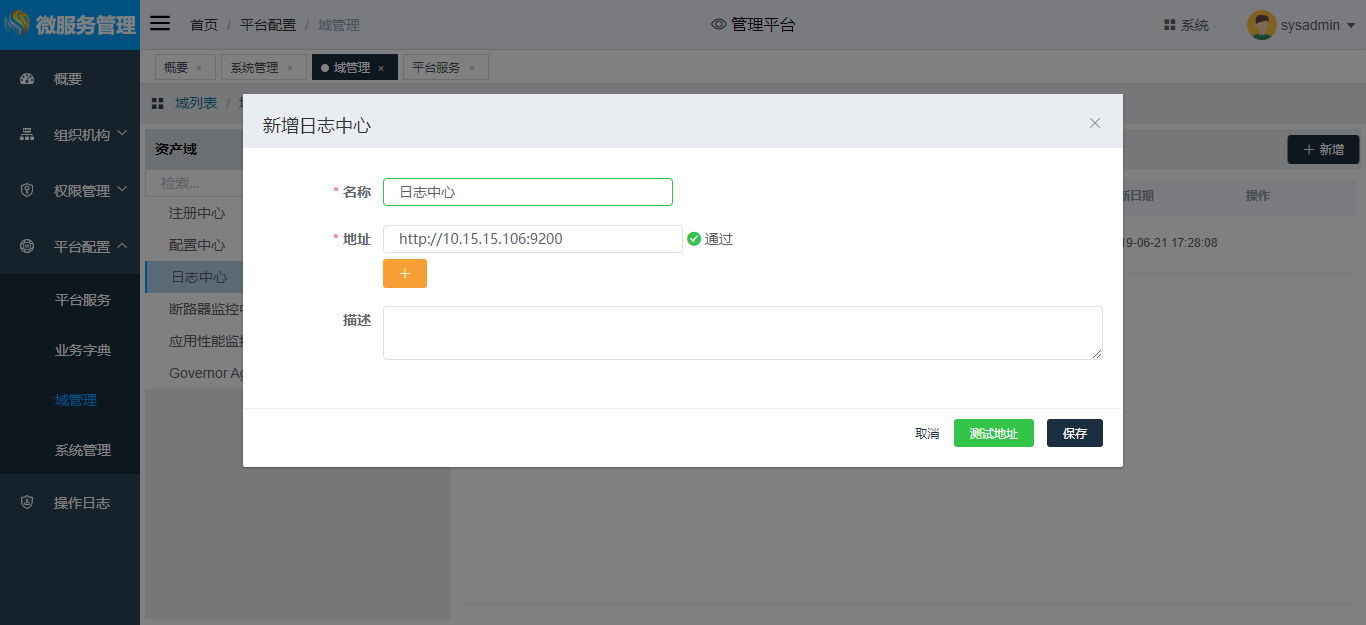
Task: Click the 地址 URL input field
Action: 532,239
